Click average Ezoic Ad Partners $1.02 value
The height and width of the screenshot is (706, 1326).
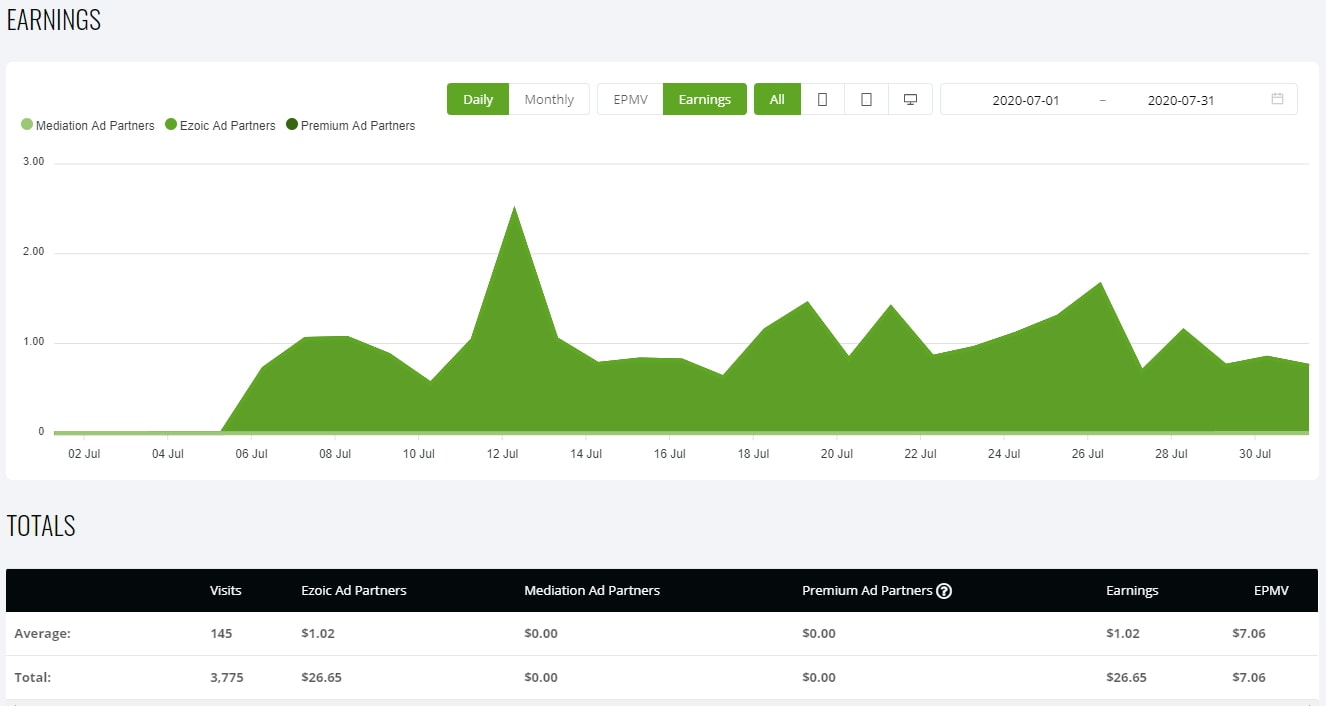point(318,634)
